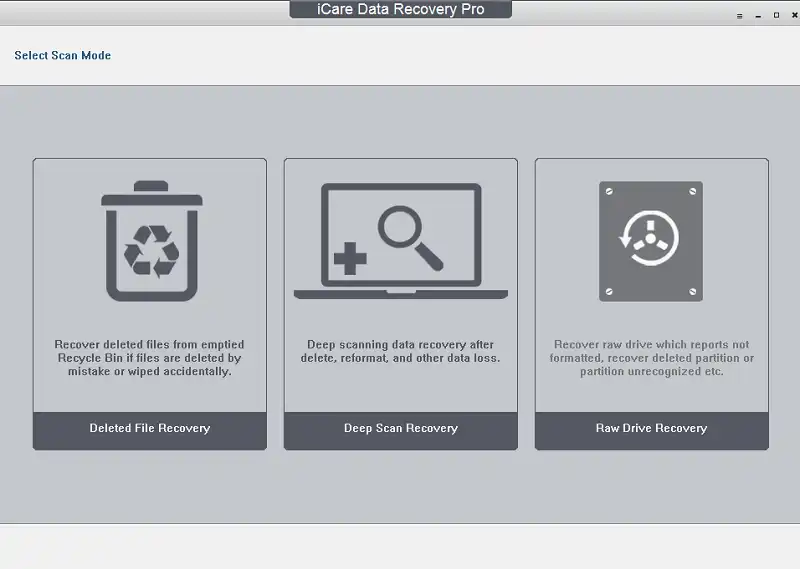The image size is (800, 569).
Task: Click the laptop deep scan icon
Action: click(x=400, y=241)
